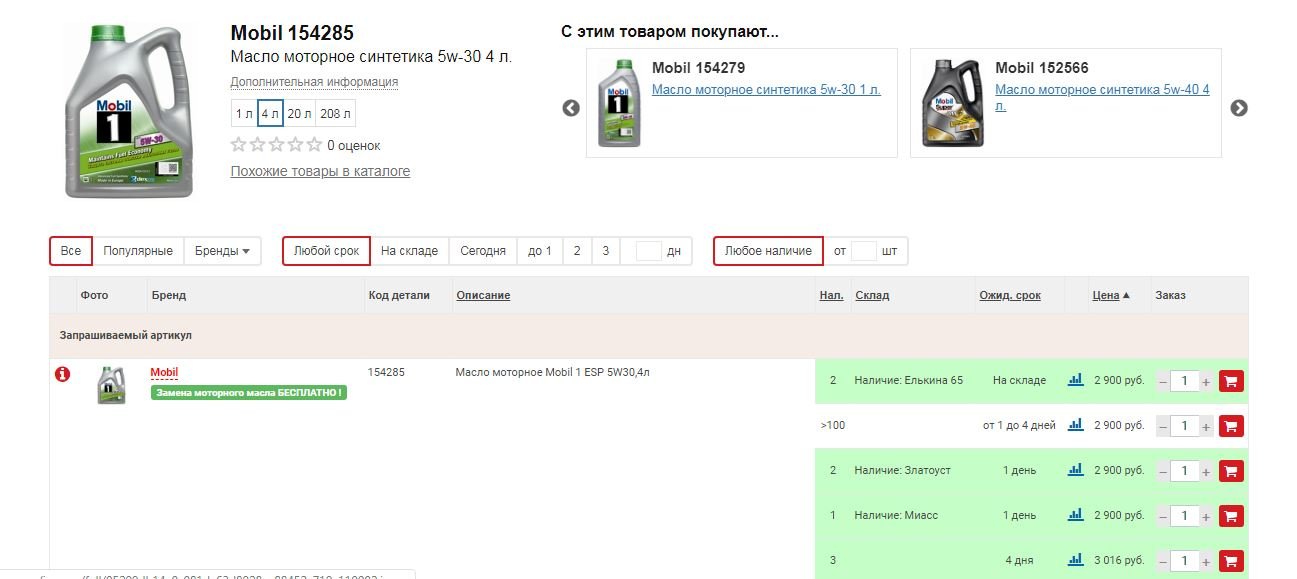This screenshot has width=1297, height=579.
Task: Increase quantity for >100 stock row
Action: [x=1206, y=426]
